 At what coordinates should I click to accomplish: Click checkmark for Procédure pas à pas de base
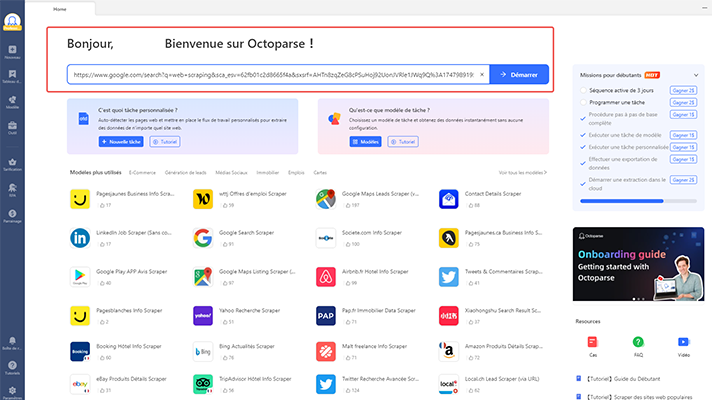pyautogui.click(x=583, y=119)
